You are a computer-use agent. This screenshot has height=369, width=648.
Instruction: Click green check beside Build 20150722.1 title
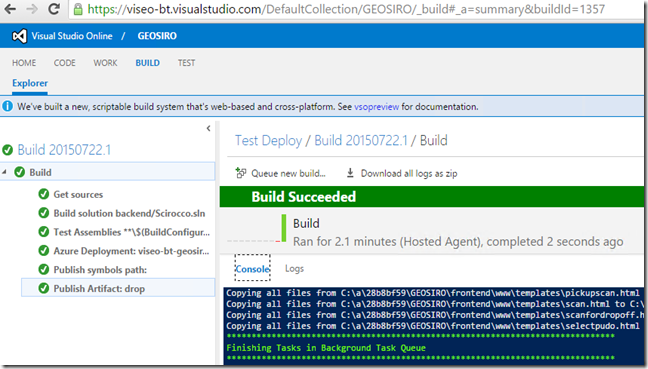7,150
